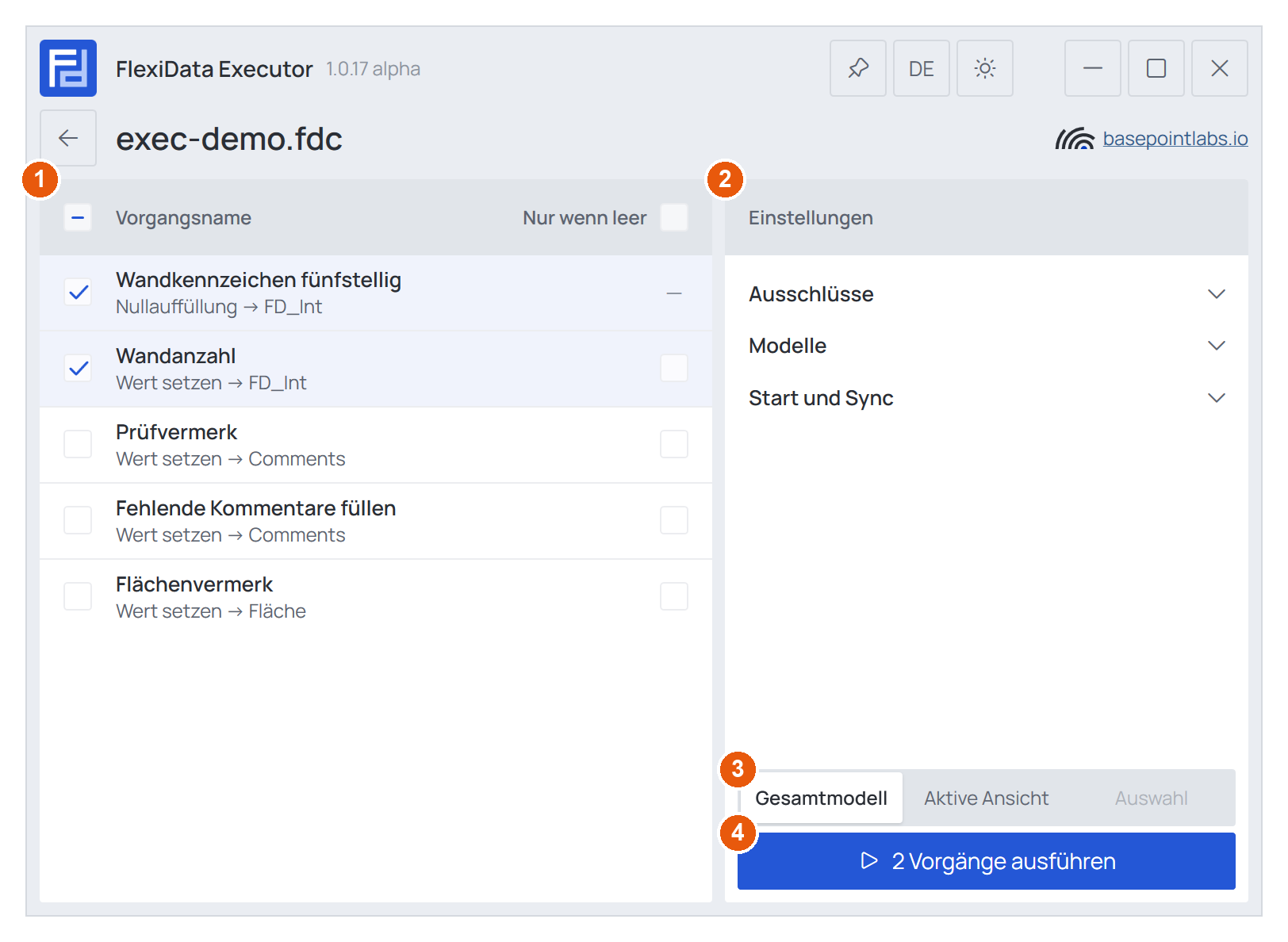Enable only-if-empty for Fehlende Kommentare füllen
1288x942 pixels.
[x=674, y=520]
